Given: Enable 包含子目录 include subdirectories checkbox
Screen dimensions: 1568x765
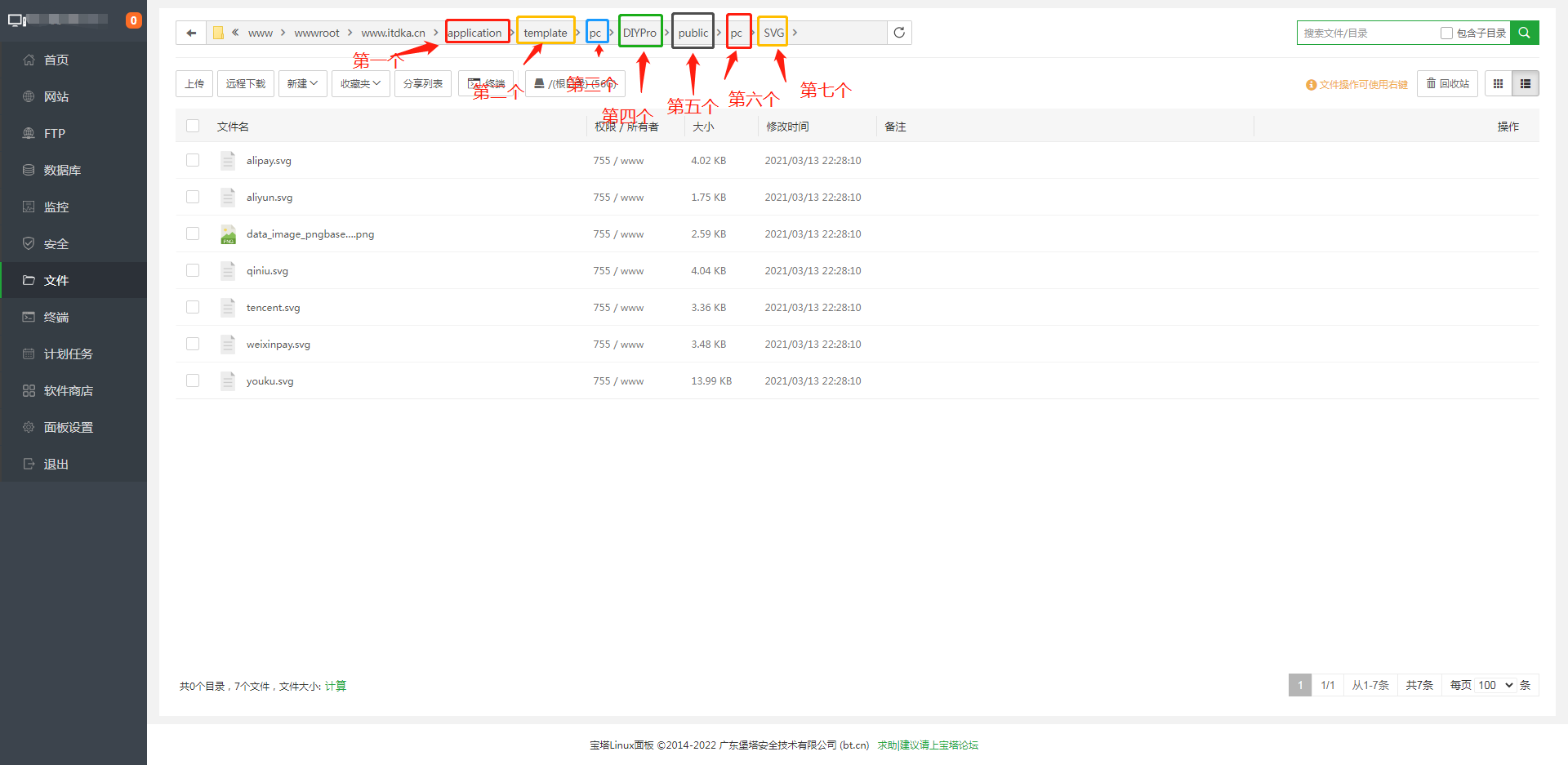Looking at the screenshot, I should (x=1446, y=33).
